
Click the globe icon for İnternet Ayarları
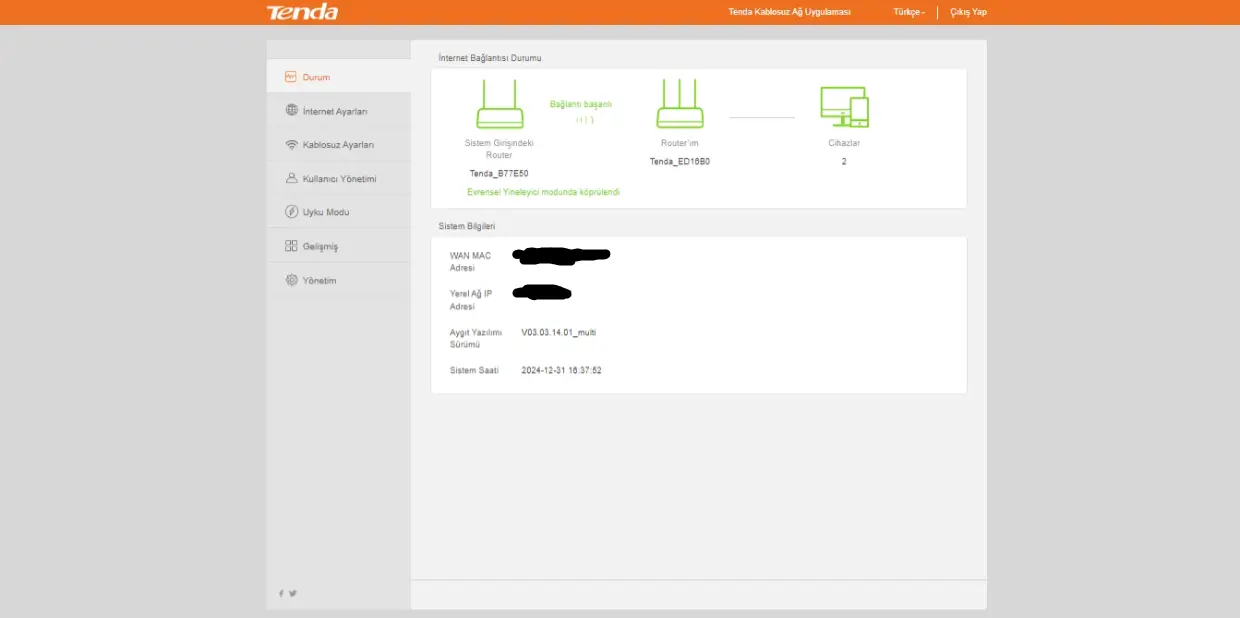click(x=291, y=110)
